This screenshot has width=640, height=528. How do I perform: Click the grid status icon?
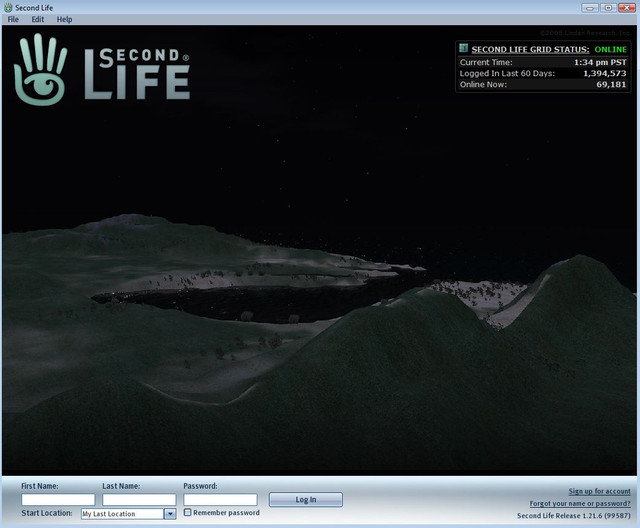pyautogui.click(x=463, y=48)
